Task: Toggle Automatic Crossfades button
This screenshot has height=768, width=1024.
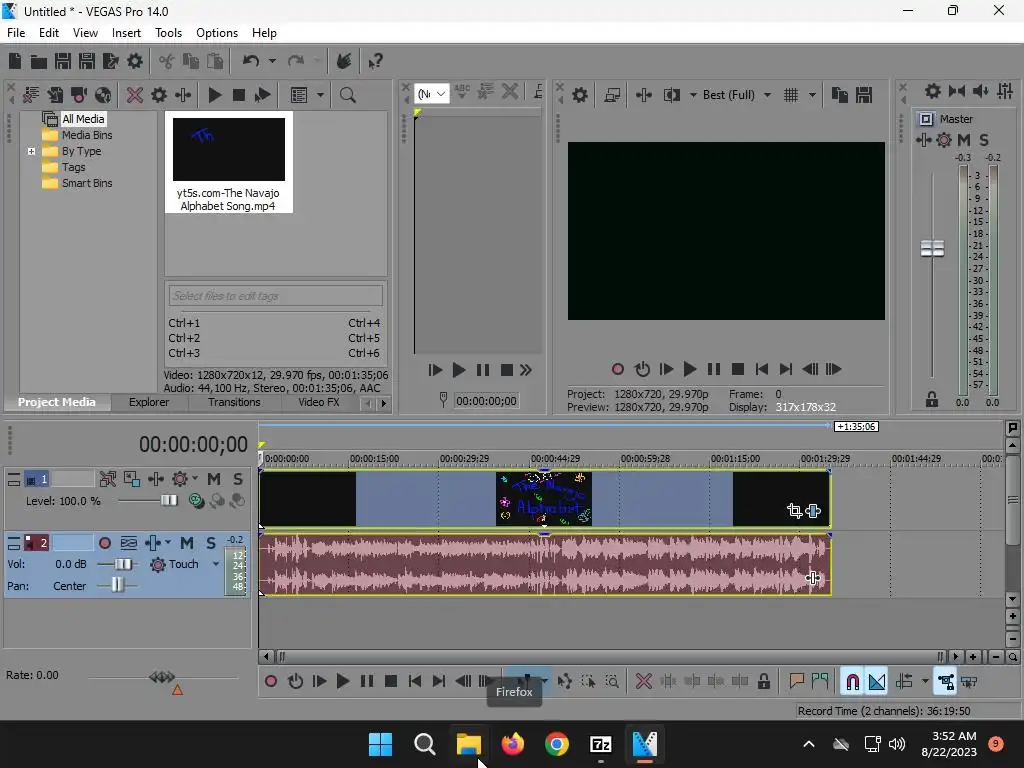Action: pyautogui.click(x=877, y=682)
